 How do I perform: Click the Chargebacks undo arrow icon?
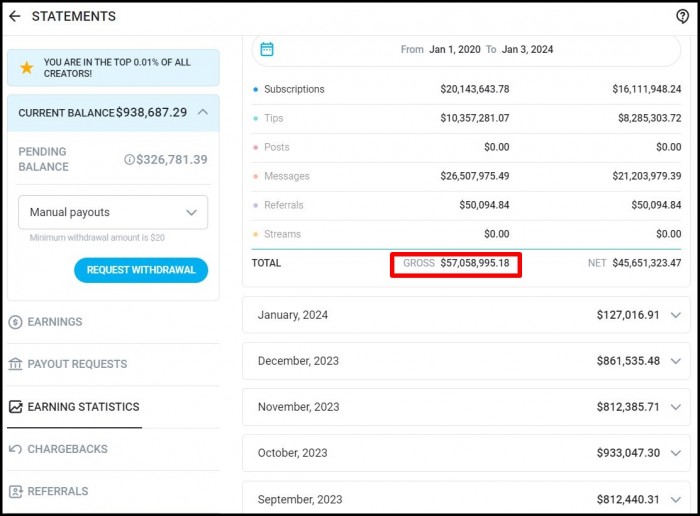(15, 449)
